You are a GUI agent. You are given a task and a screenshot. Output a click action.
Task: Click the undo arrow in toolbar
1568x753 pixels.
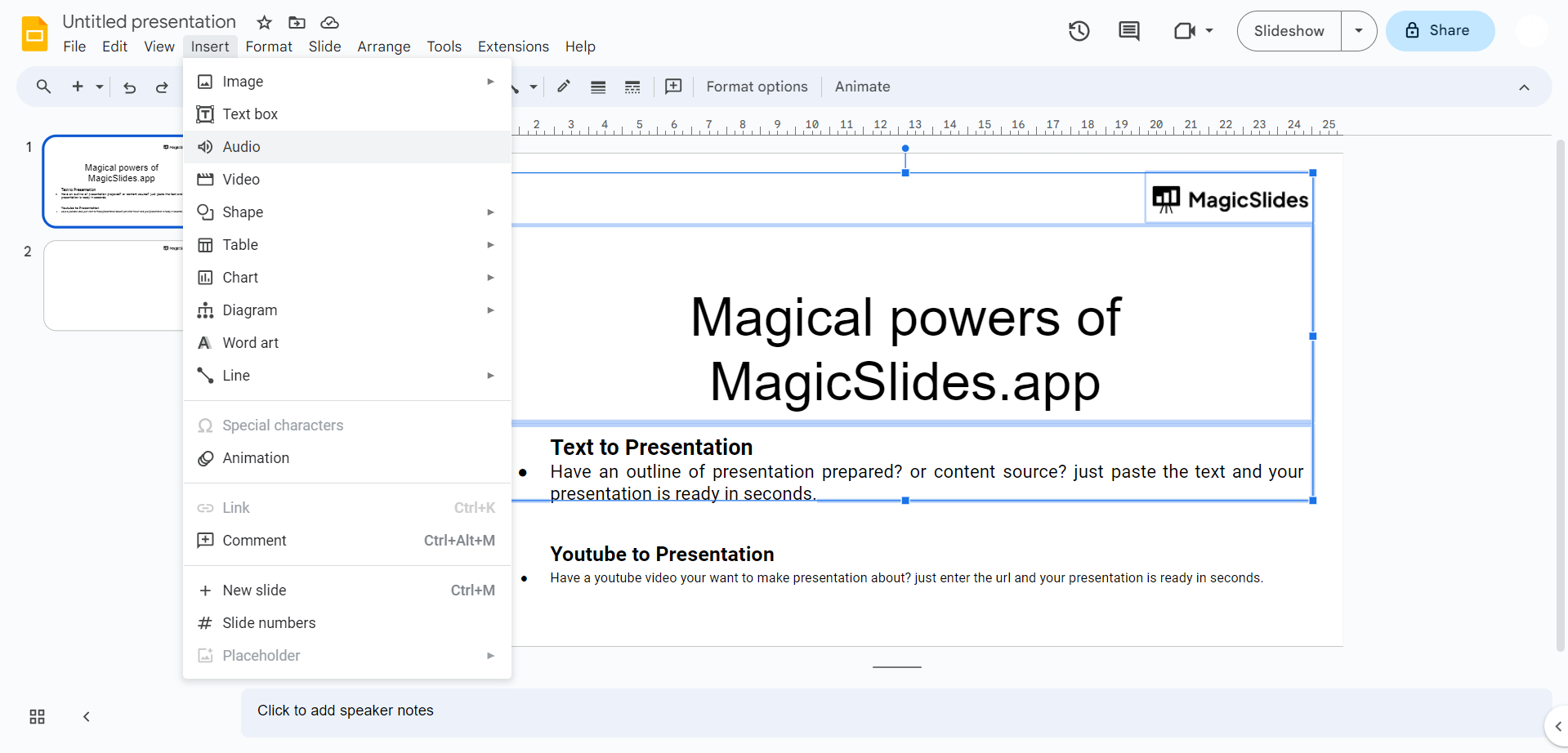coord(129,87)
